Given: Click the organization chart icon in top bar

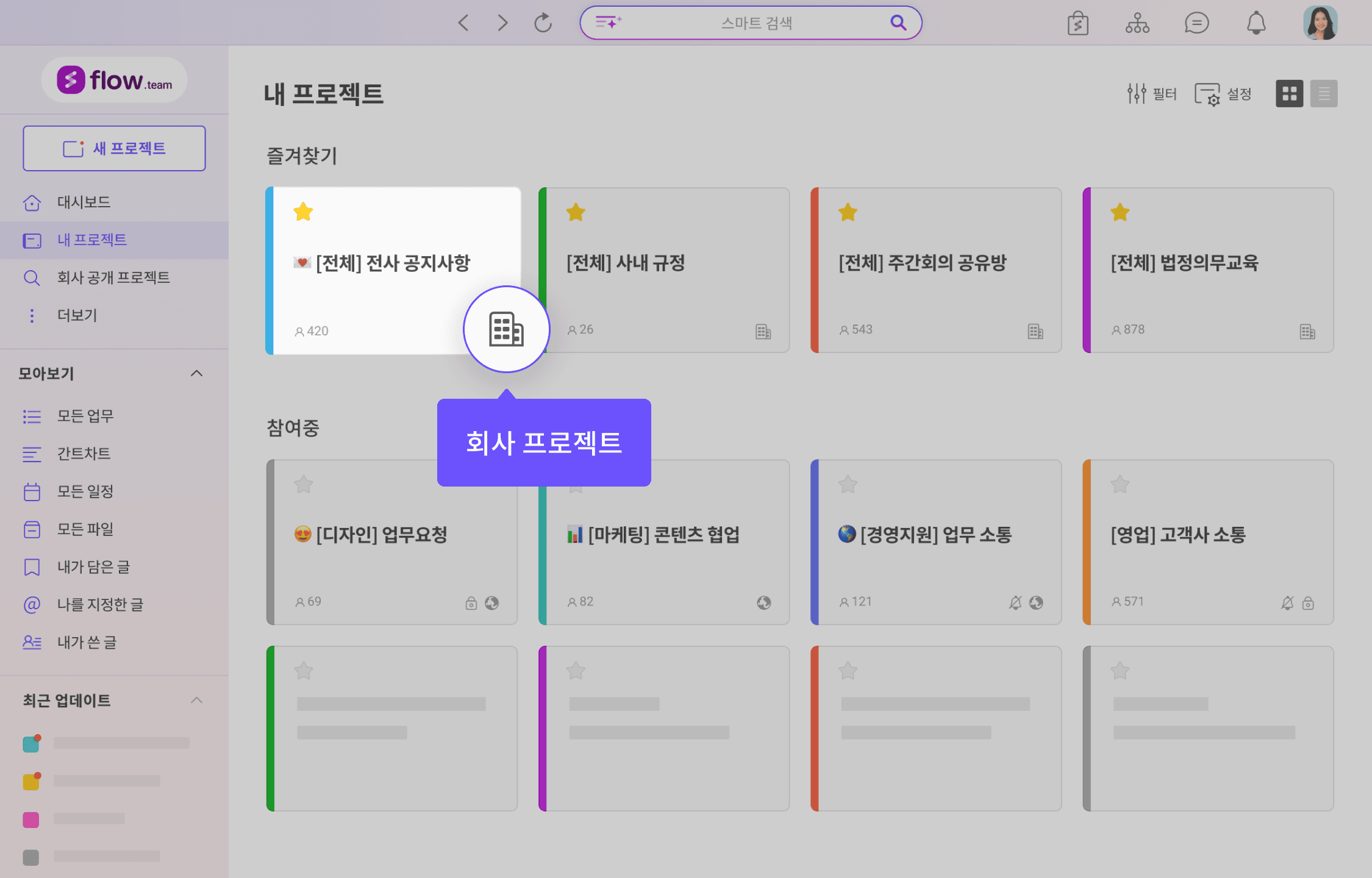Looking at the screenshot, I should click(1137, 23).
